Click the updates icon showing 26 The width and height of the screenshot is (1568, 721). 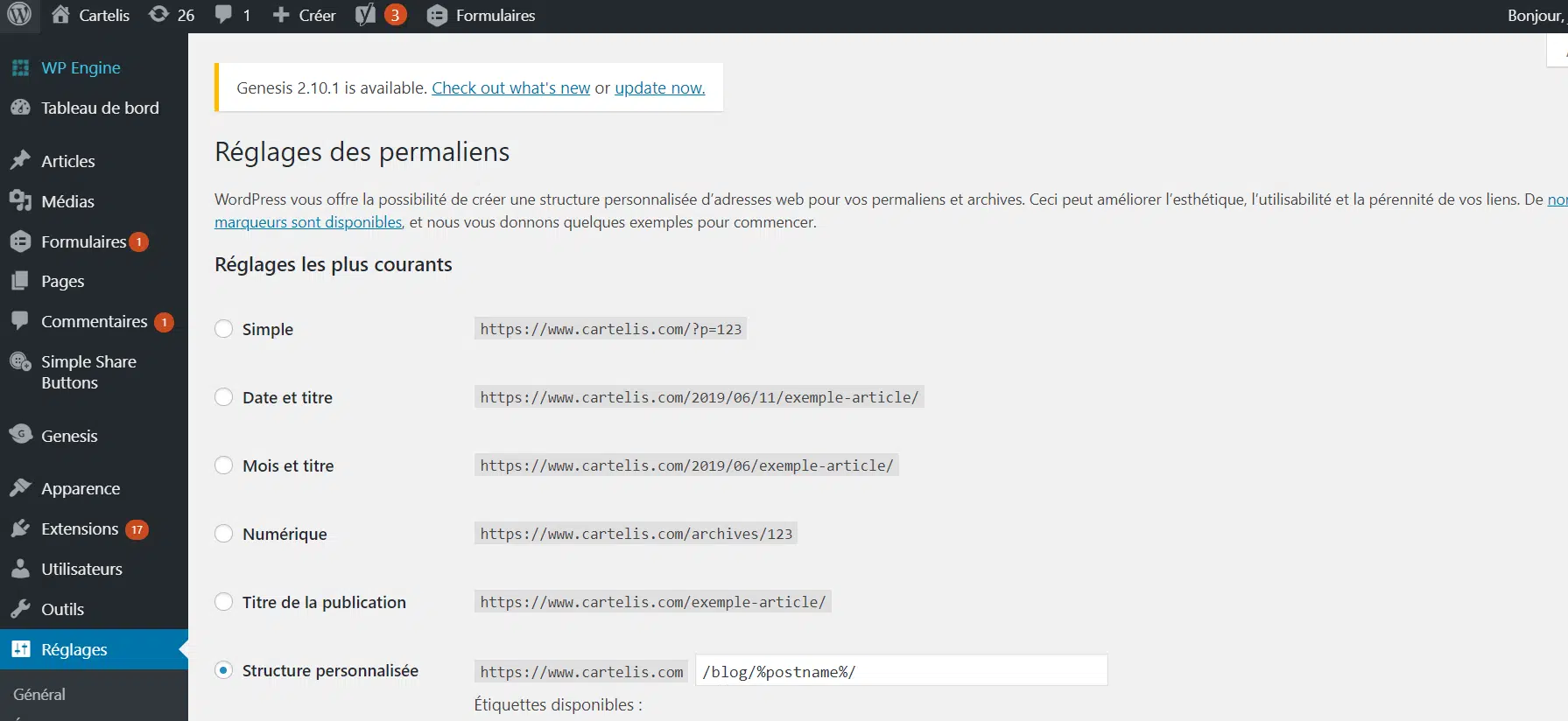(x=159, y=15)
